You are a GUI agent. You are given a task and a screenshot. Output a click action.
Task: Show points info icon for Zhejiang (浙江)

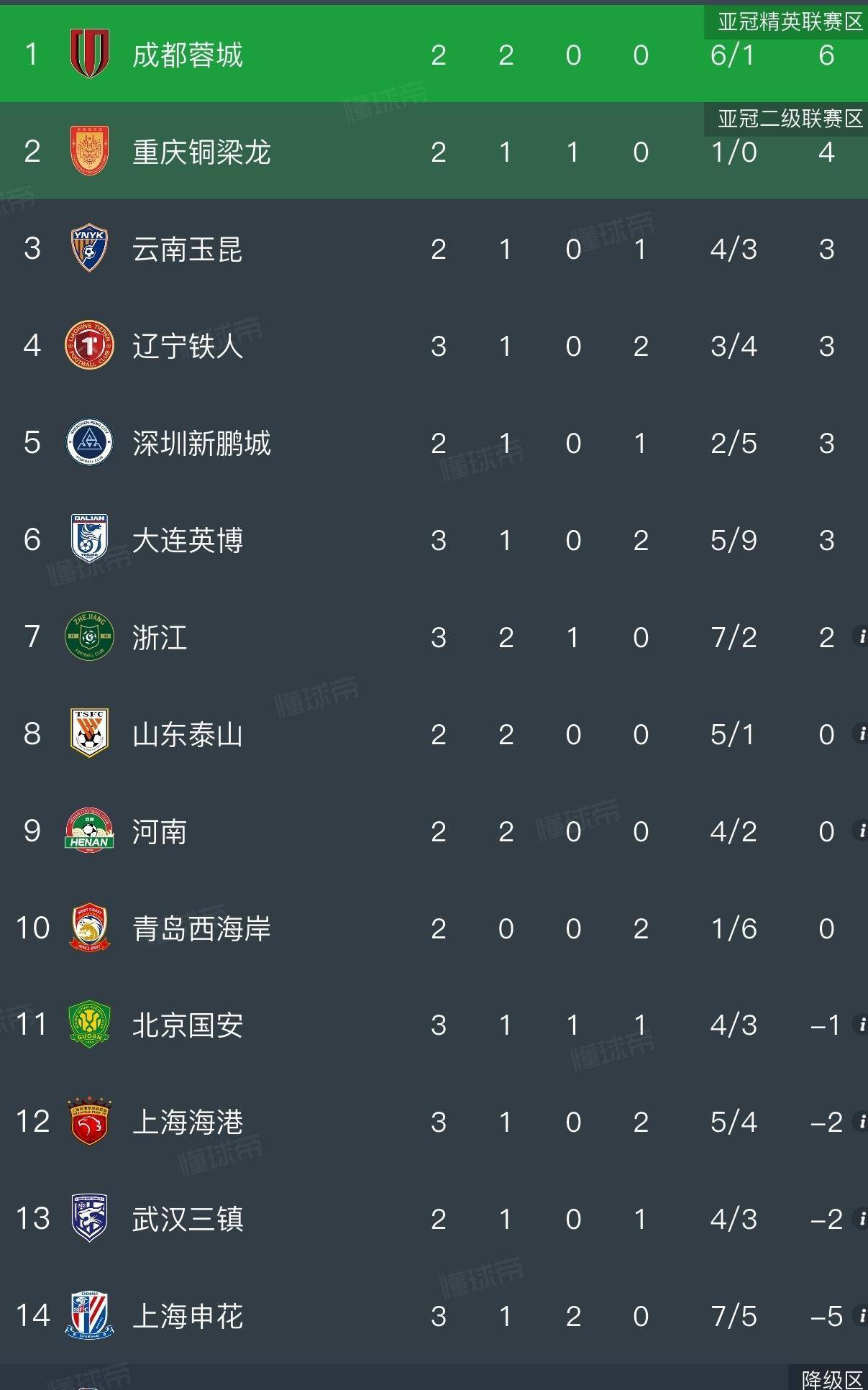[860, 636]
